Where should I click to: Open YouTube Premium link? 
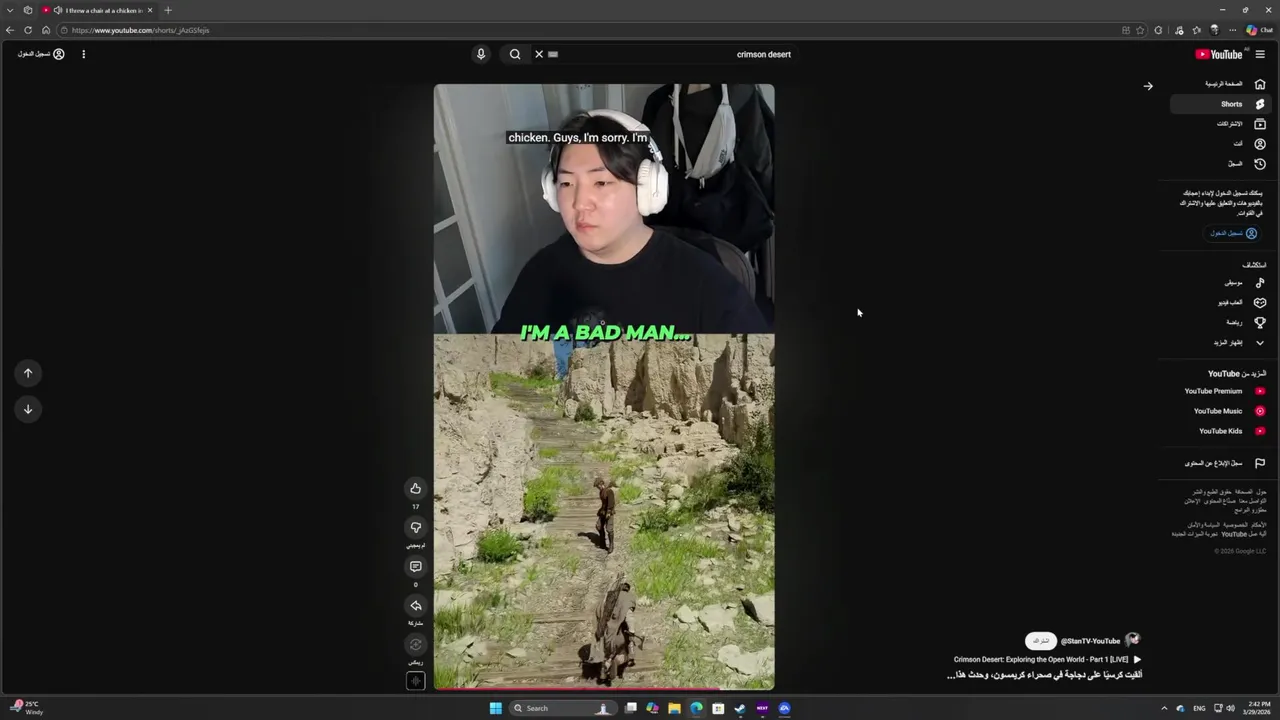tap(1221, 391)
